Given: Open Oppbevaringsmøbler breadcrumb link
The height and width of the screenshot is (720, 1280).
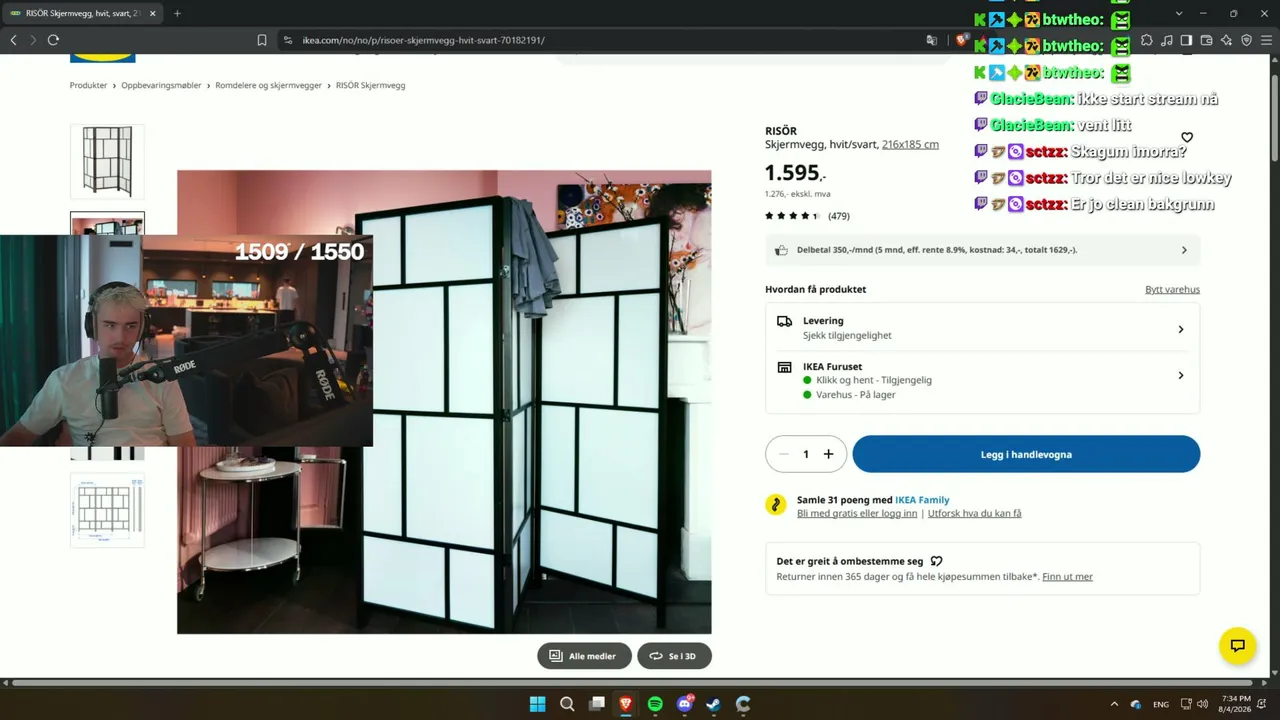Looking at the screenshot, I should click(x=161, y=86).
